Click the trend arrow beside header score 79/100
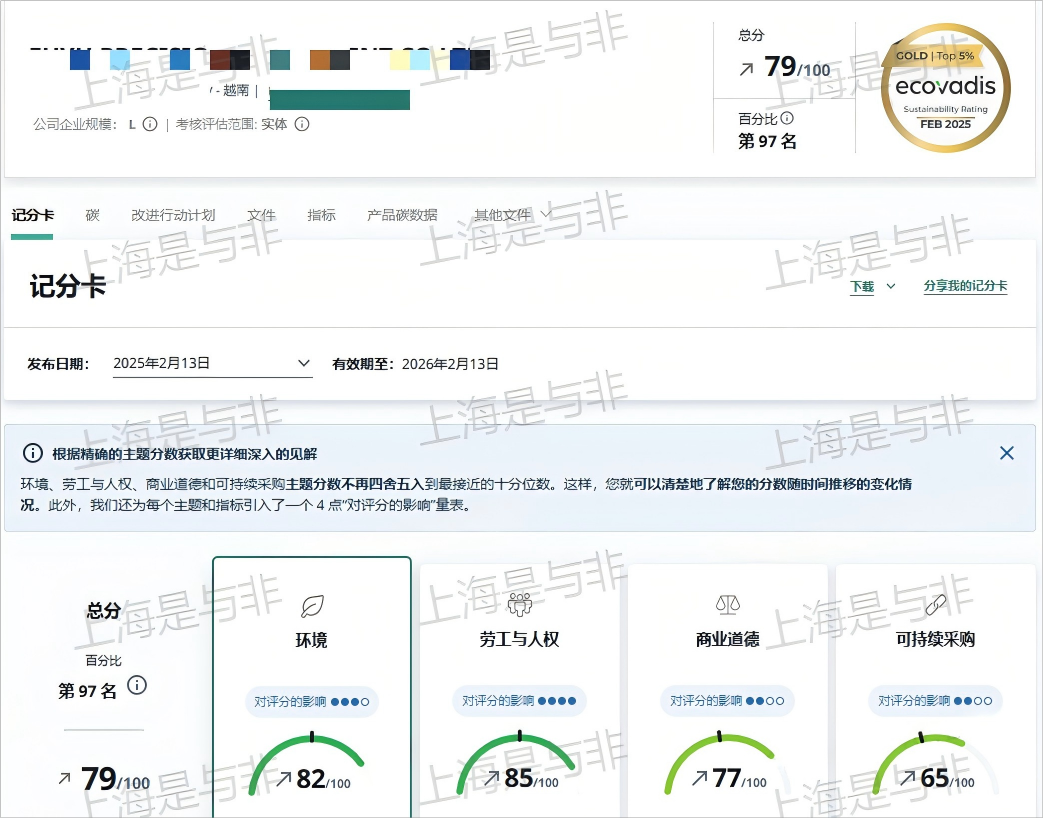 click(x=747, y=69)
